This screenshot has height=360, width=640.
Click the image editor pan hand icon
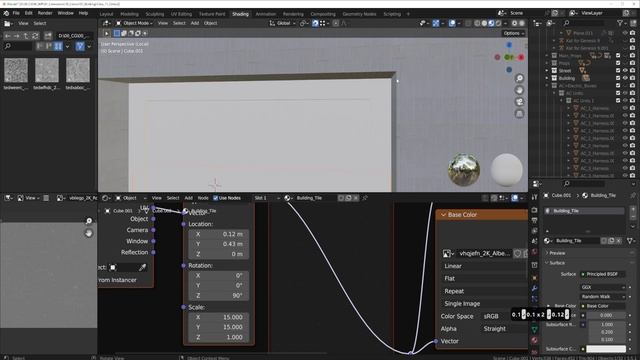coord(89,233)
